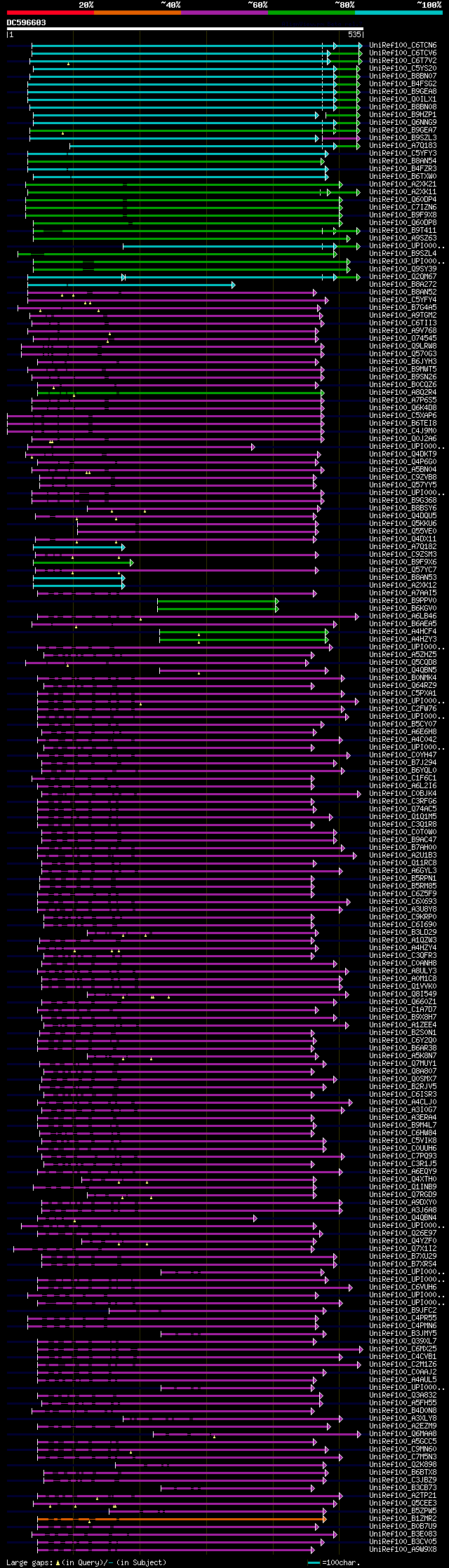The image size is (449, 1568).
Task: Select hit label UniRef100_C5YFY3
Action: (403, 154)
